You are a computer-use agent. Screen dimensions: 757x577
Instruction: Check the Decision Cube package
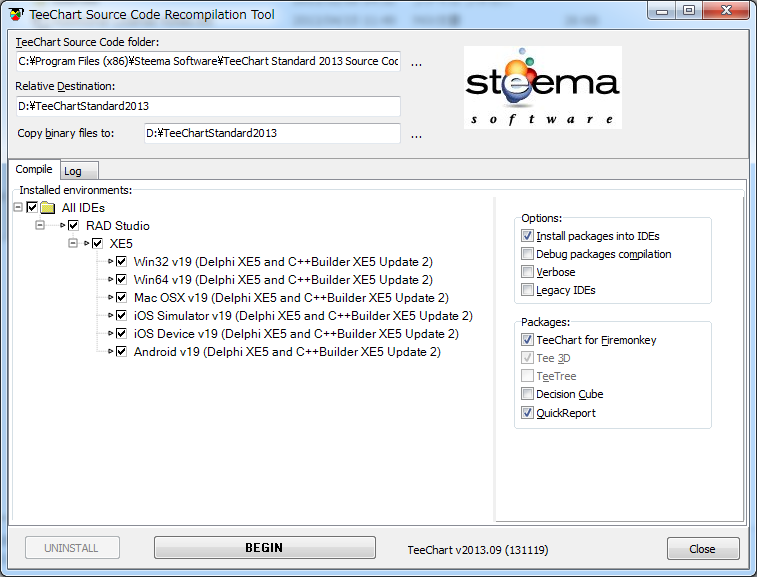[x=527, y=394]
